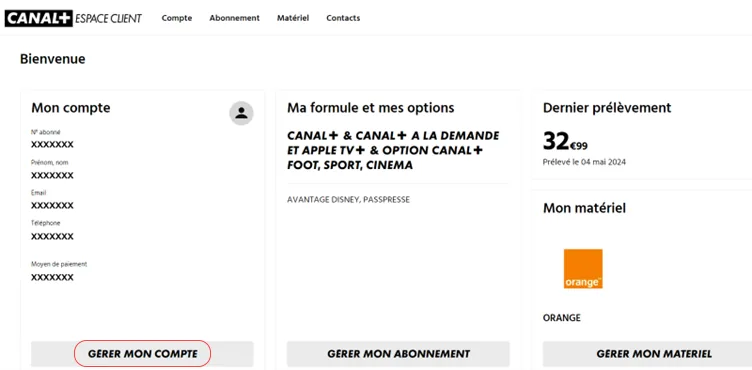Click the N° abonné label
The image size is (752, 370).
point(46,132)
